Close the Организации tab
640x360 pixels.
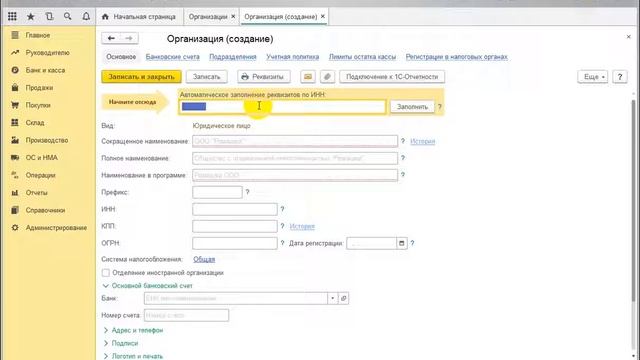[x=233, y=17]
